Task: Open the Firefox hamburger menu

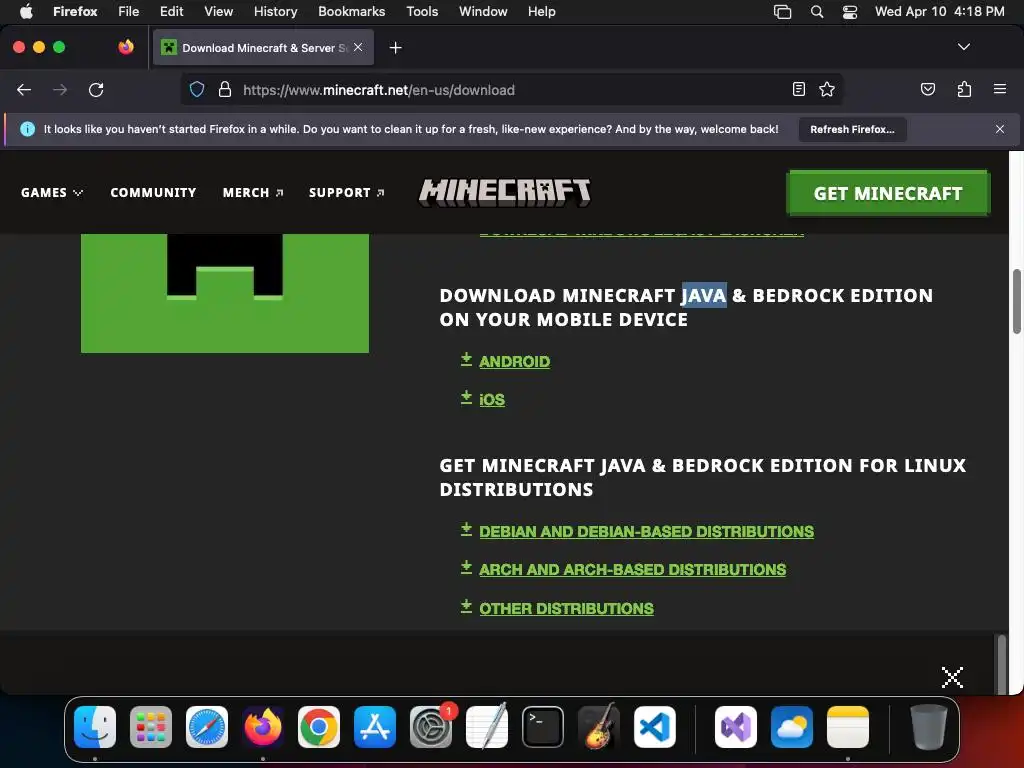Action: (x=999, y=89)
